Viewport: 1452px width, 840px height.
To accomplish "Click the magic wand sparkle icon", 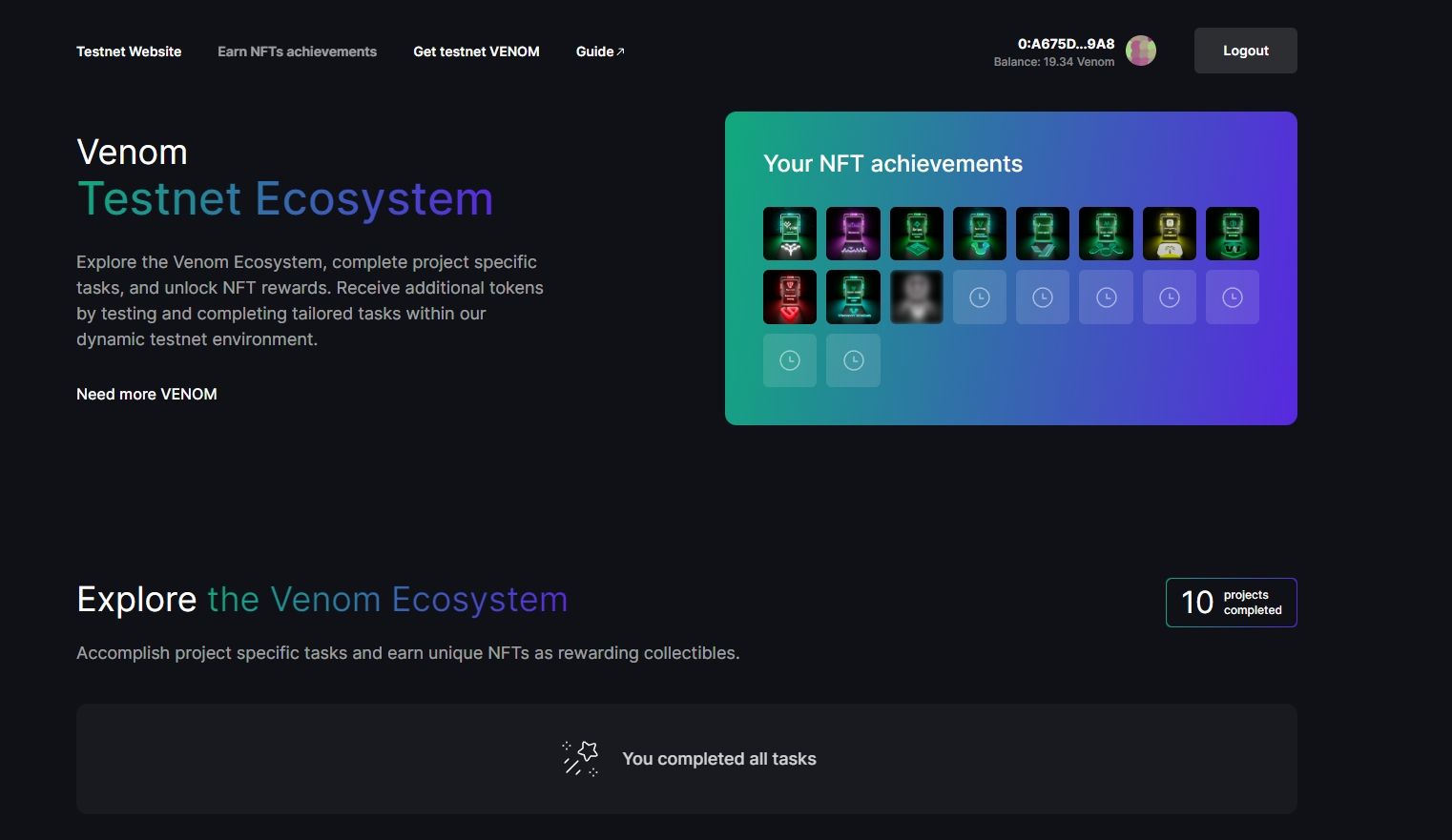I will point(580,759).
